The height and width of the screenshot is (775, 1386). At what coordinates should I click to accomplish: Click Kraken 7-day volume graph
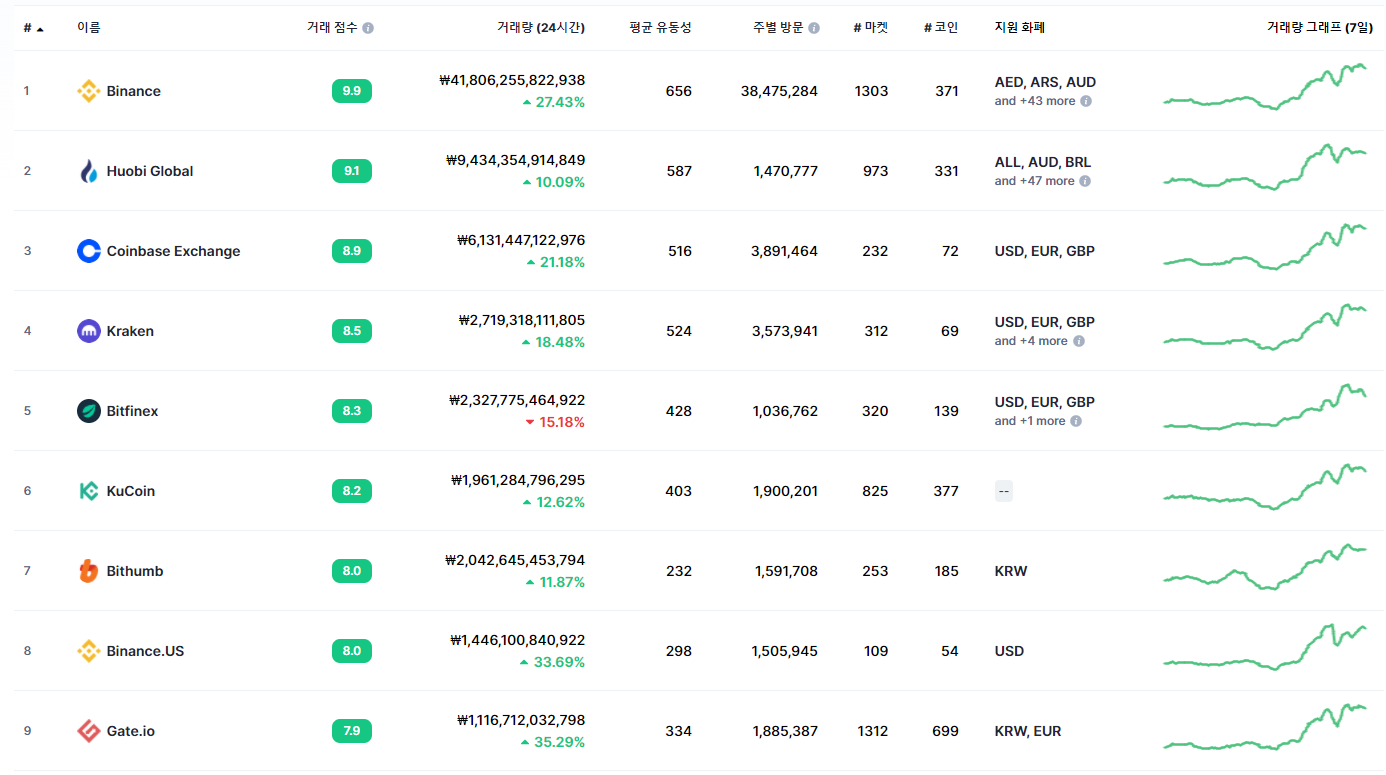tap(1265, 327)
